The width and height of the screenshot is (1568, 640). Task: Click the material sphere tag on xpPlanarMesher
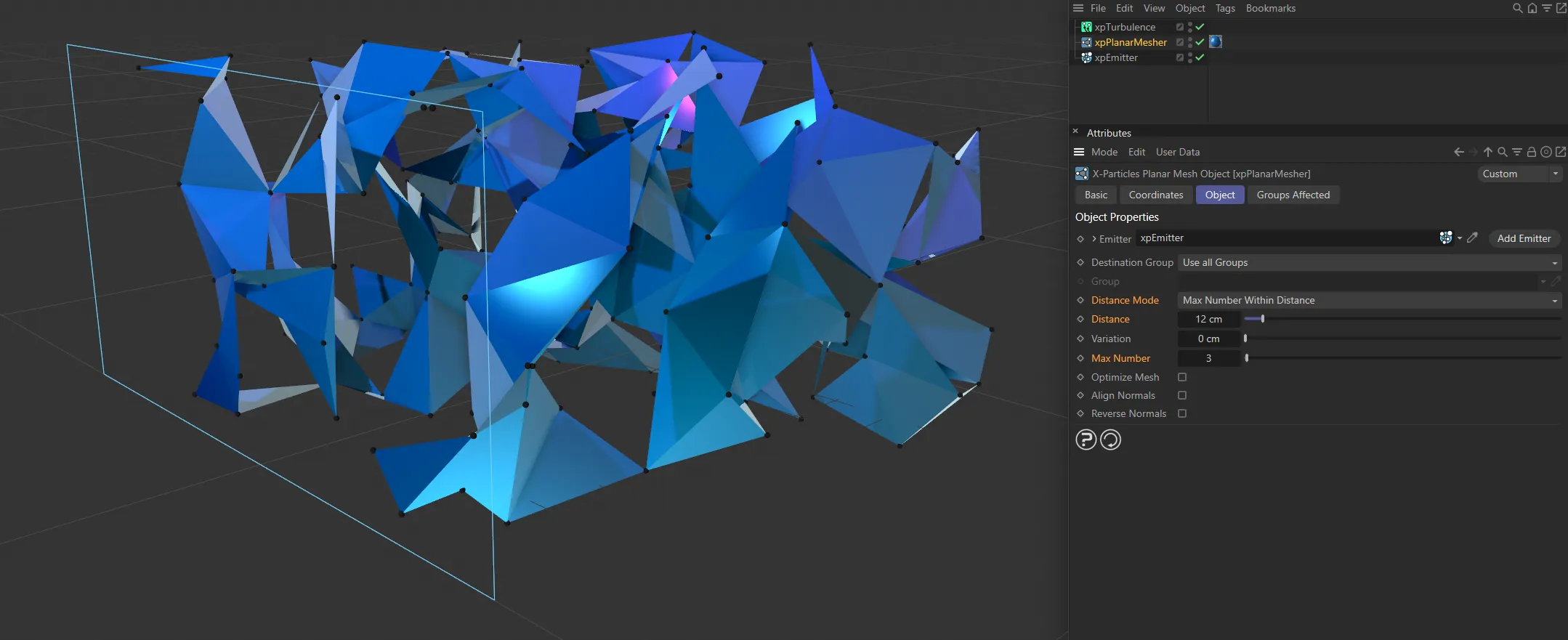coord(1215,42)
